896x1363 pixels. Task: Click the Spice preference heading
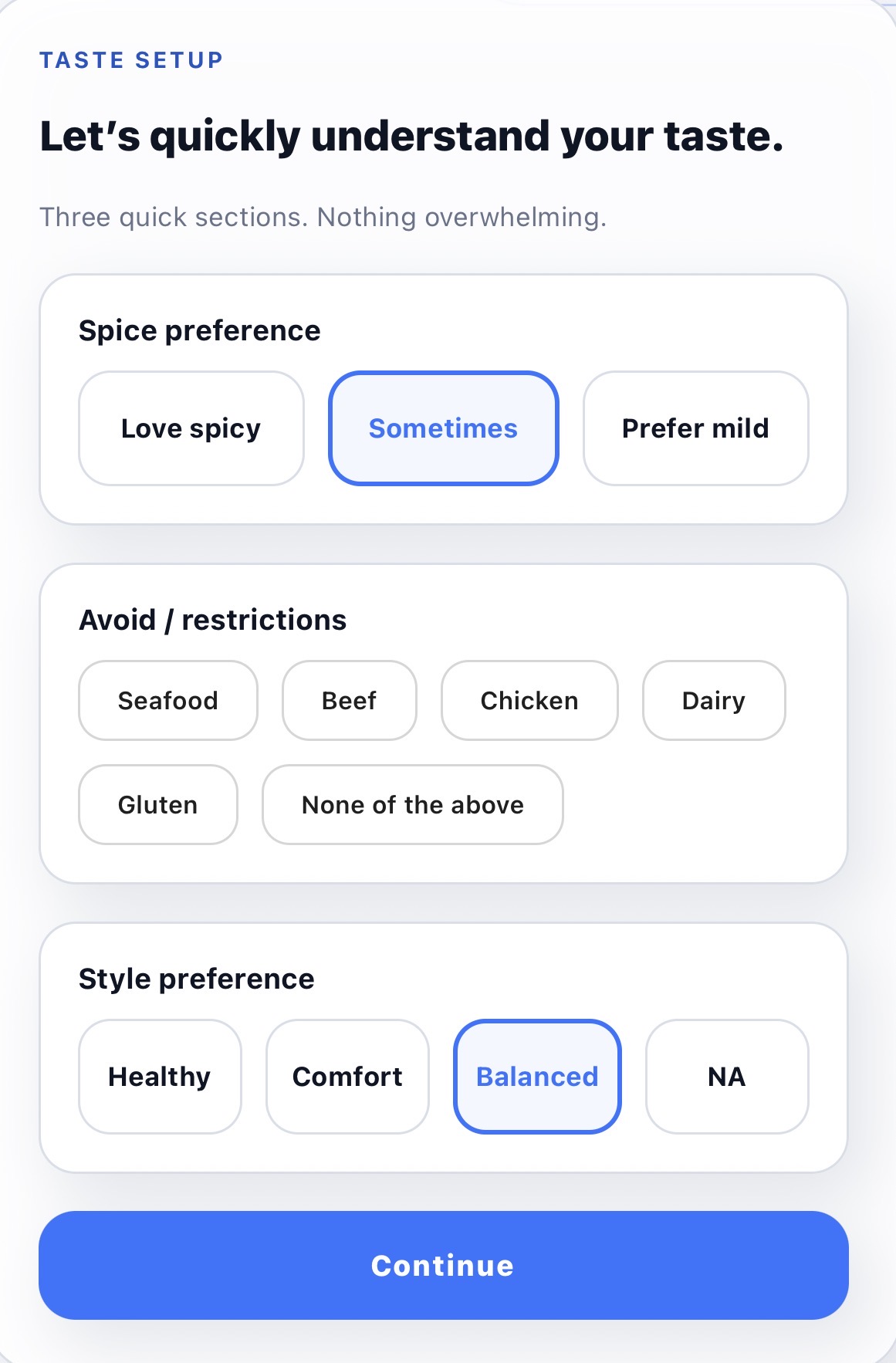199,330
